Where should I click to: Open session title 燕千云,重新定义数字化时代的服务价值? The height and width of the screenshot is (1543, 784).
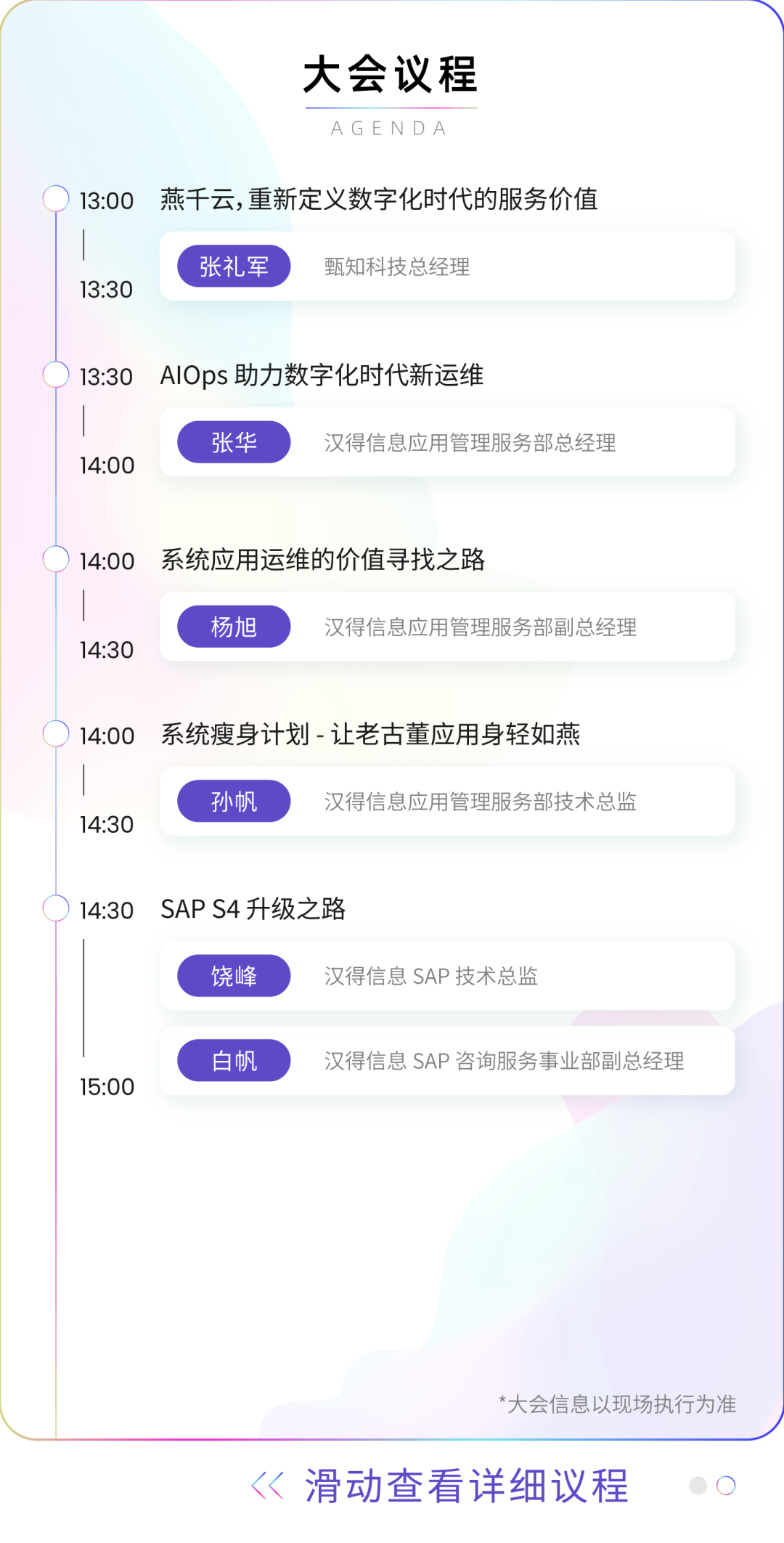point(379,199)
